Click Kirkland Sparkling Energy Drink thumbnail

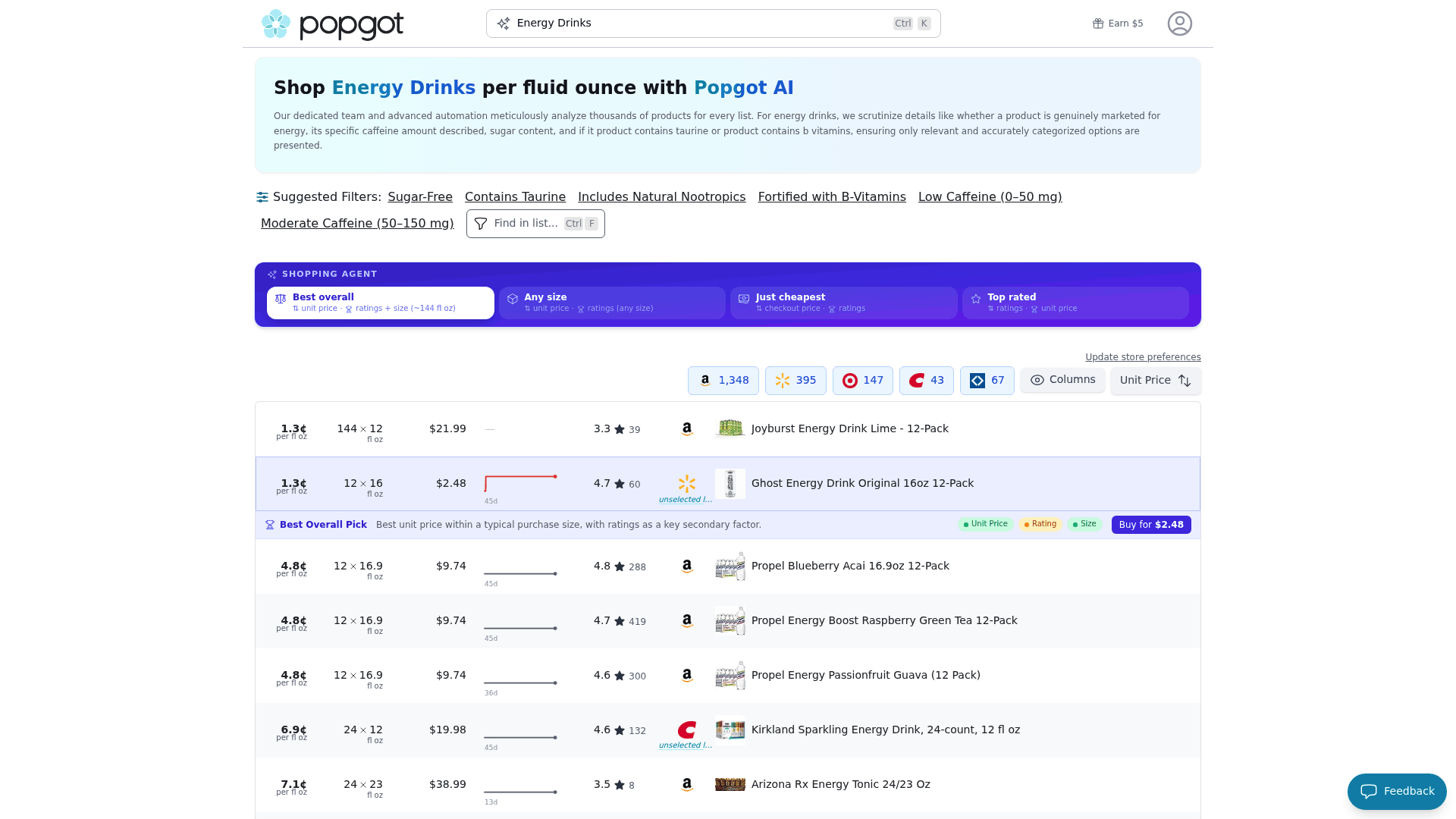click(730, 730)
